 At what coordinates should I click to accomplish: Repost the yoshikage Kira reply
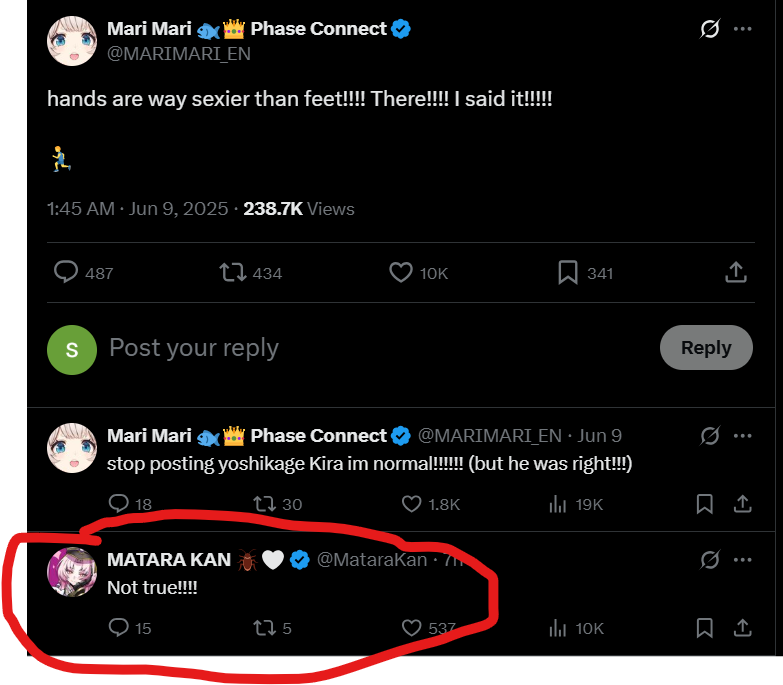[264, 504]
